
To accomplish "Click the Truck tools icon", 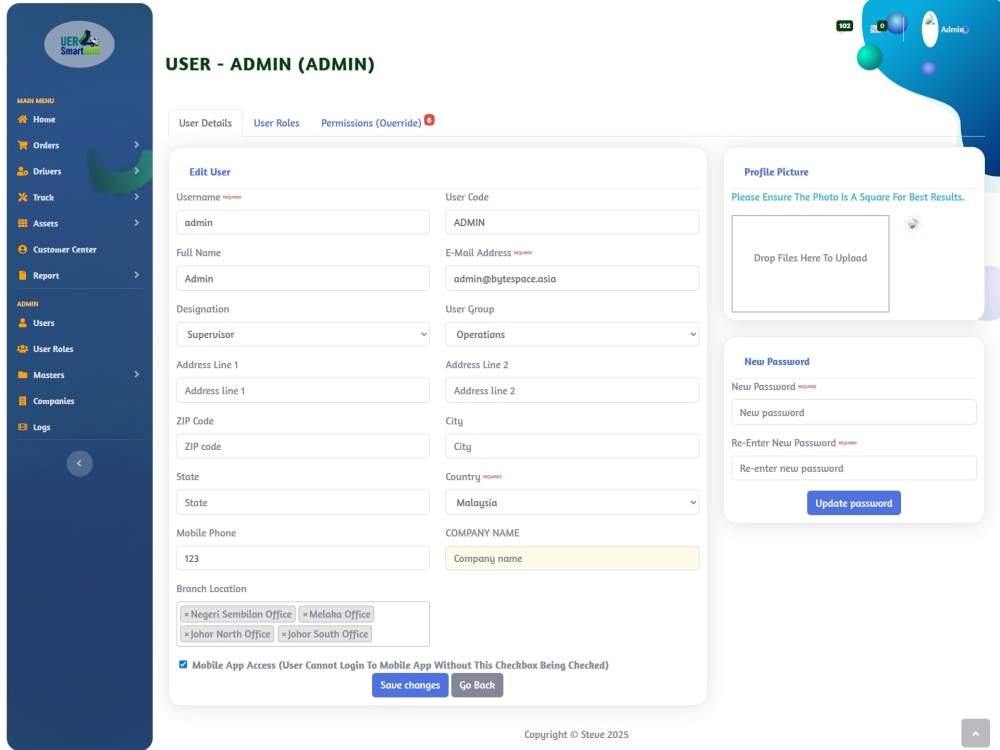I will [22, 198].
